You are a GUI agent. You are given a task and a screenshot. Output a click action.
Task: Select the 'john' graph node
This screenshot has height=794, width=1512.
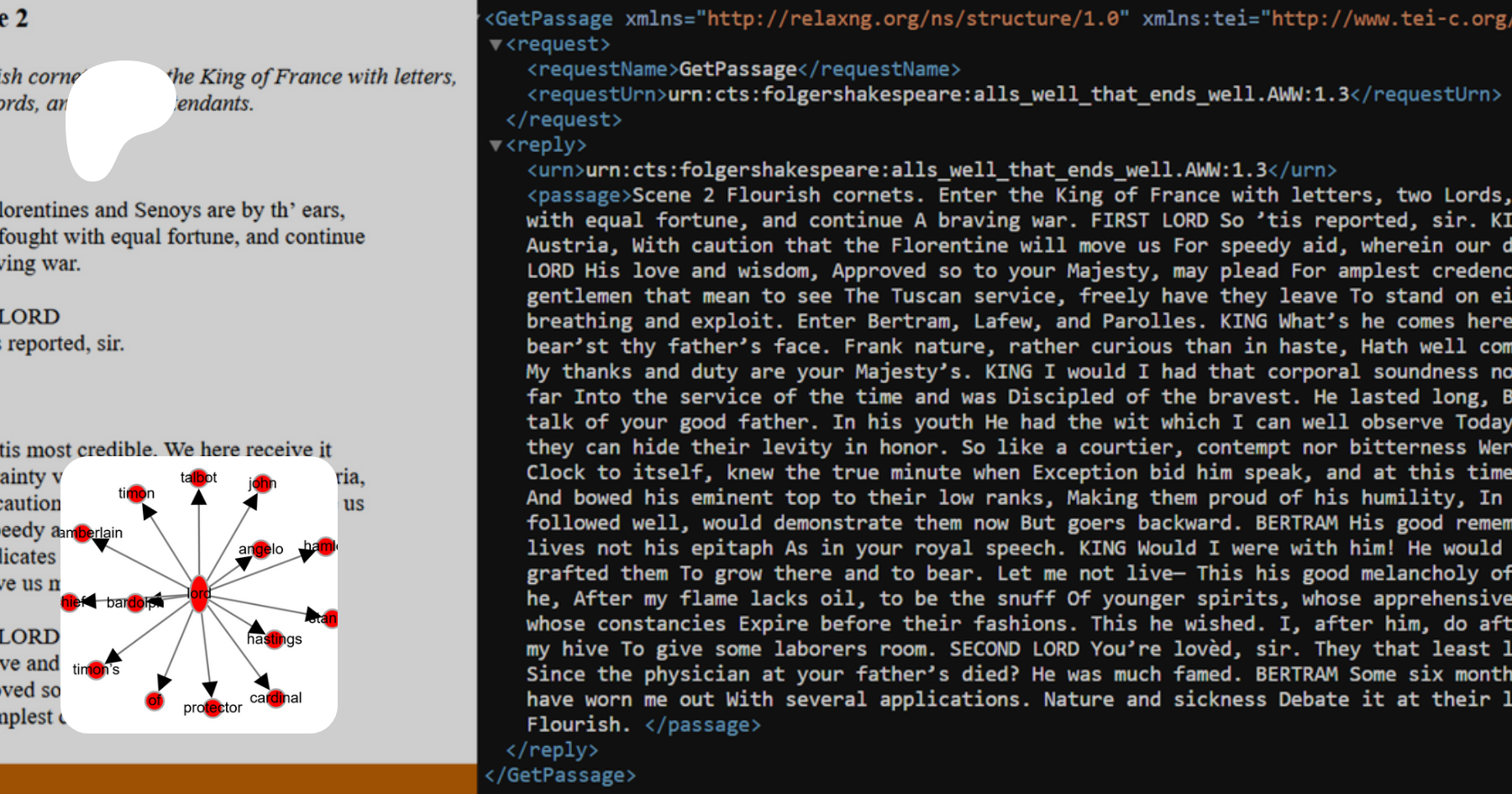[x=262, y=482]
